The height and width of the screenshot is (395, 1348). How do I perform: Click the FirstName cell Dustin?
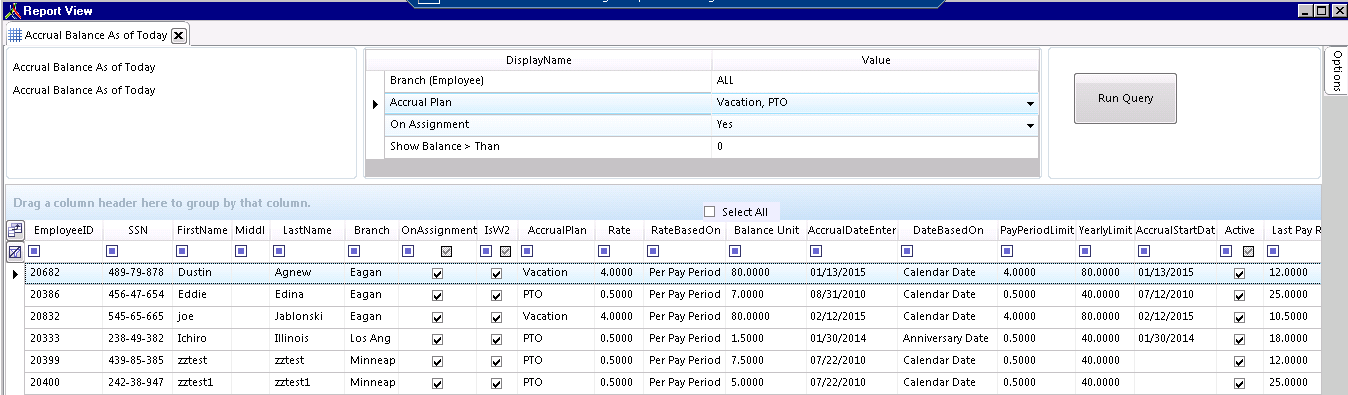[201, 273]
